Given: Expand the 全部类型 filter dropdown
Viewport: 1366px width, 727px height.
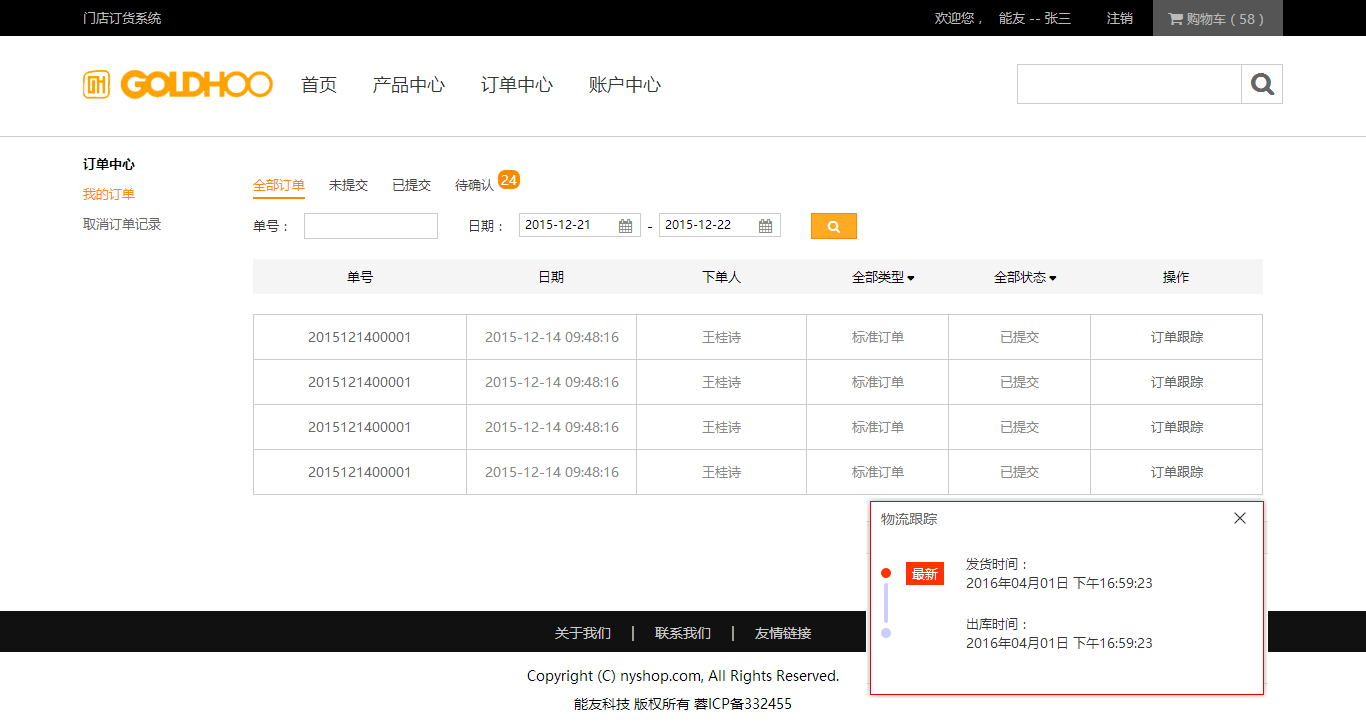Looking at the screenshot, I should click(883, 277).
